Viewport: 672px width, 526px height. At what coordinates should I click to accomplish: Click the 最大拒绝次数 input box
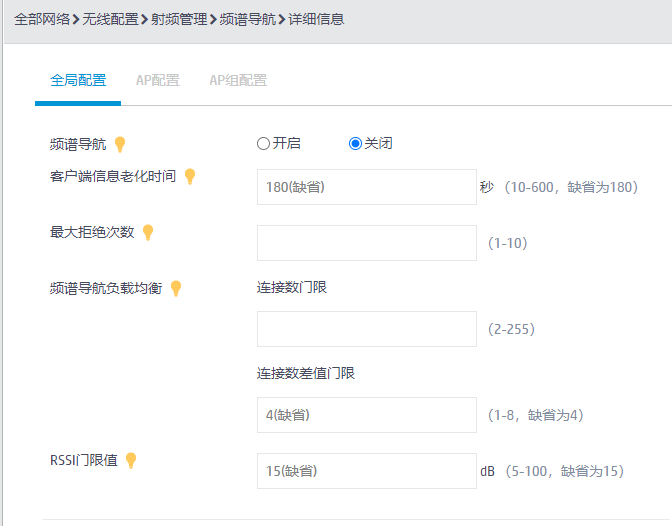point(366,243)
